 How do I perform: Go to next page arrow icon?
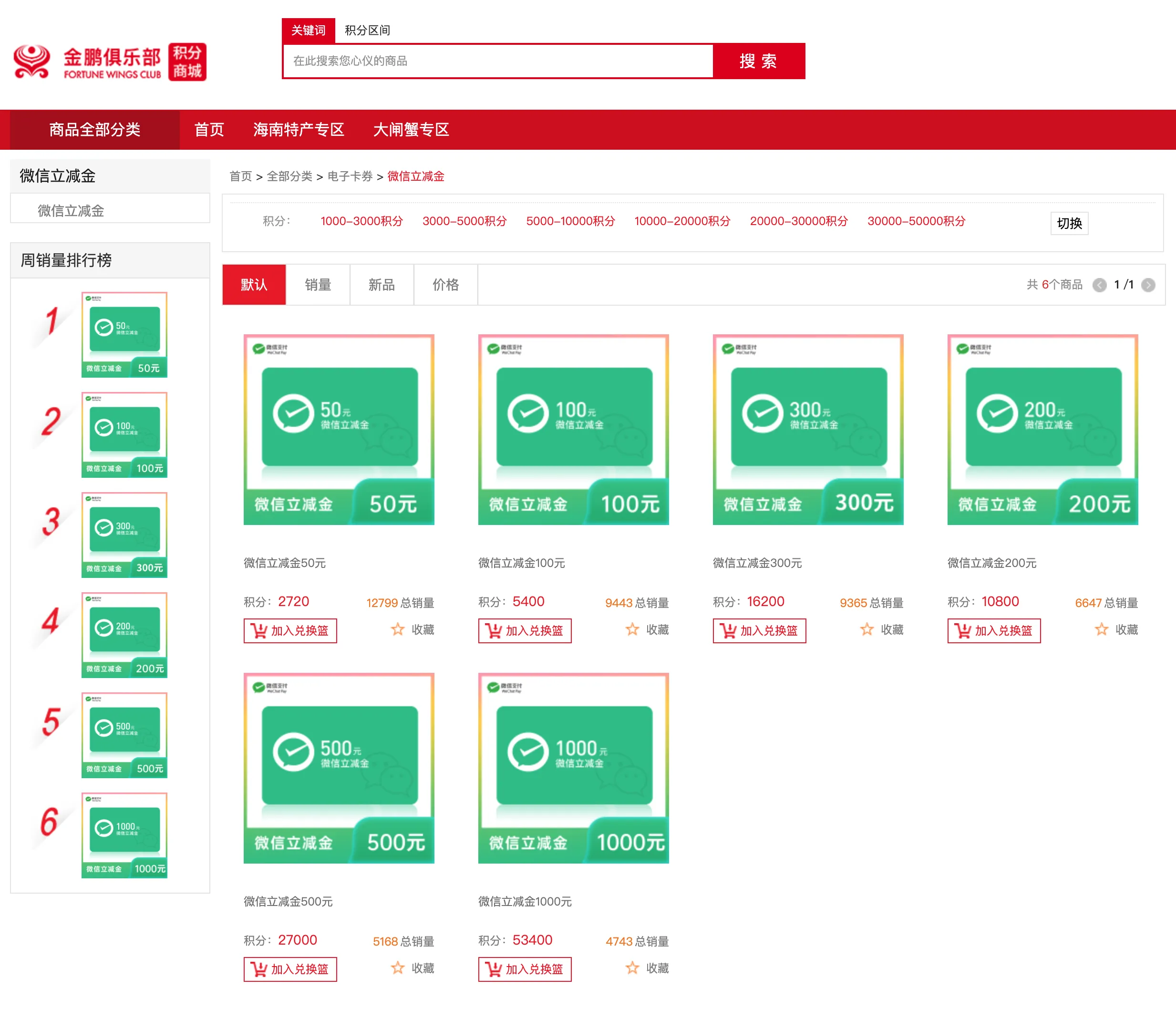(1148, 285)
